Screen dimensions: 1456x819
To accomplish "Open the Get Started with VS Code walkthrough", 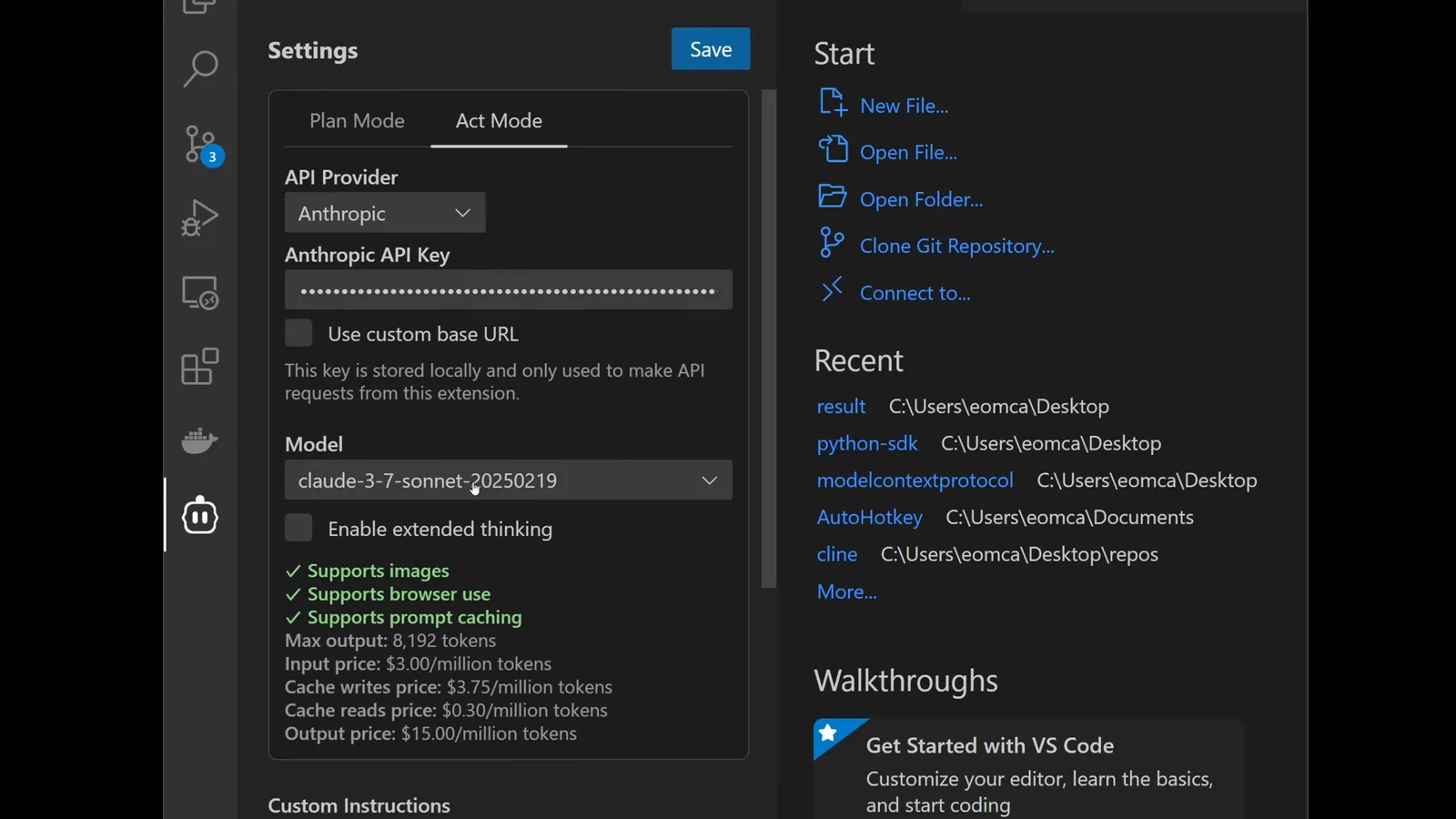I will tap(1028, 769).
